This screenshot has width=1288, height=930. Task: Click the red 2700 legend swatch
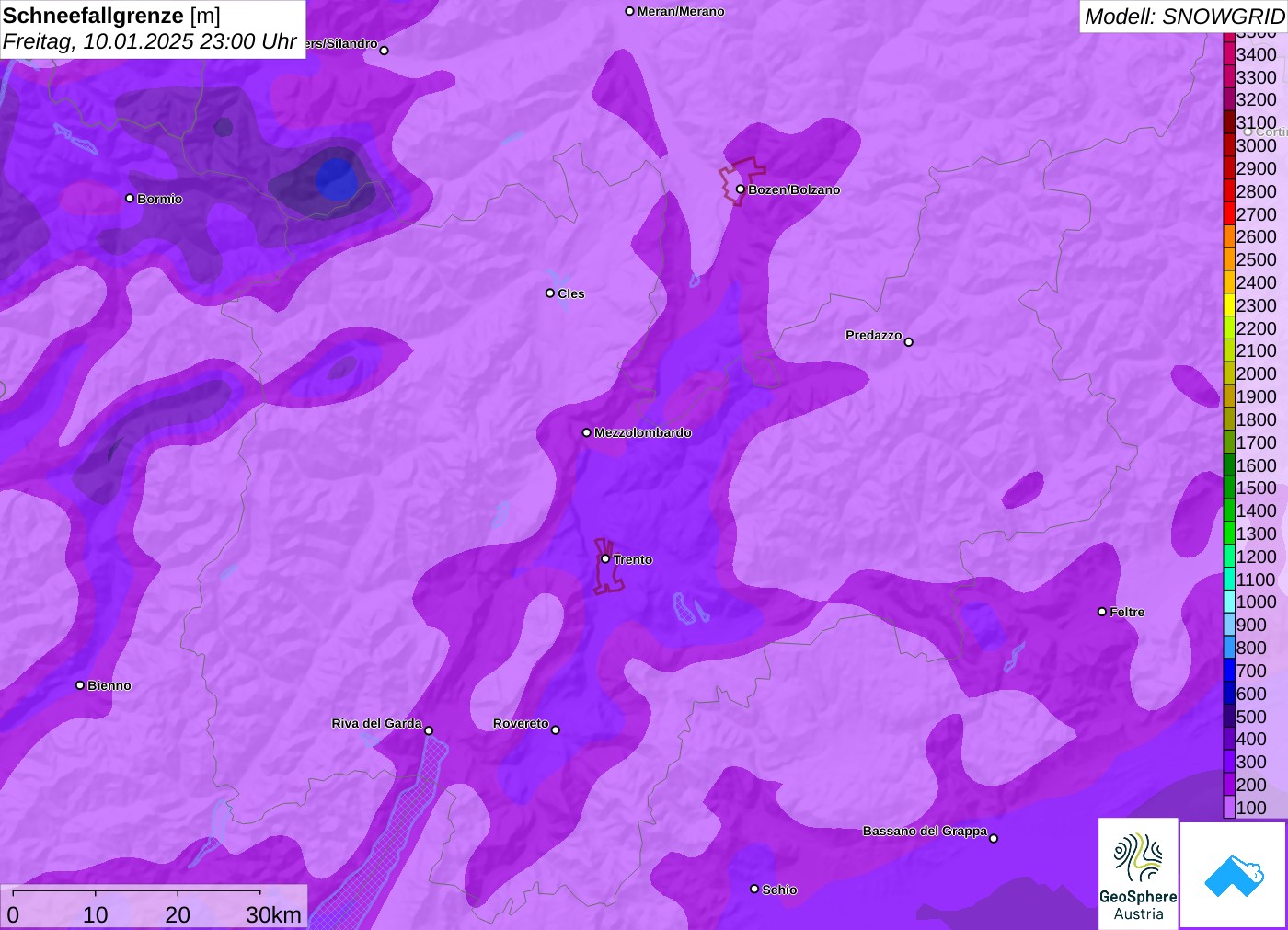(x=1229, y=213)
